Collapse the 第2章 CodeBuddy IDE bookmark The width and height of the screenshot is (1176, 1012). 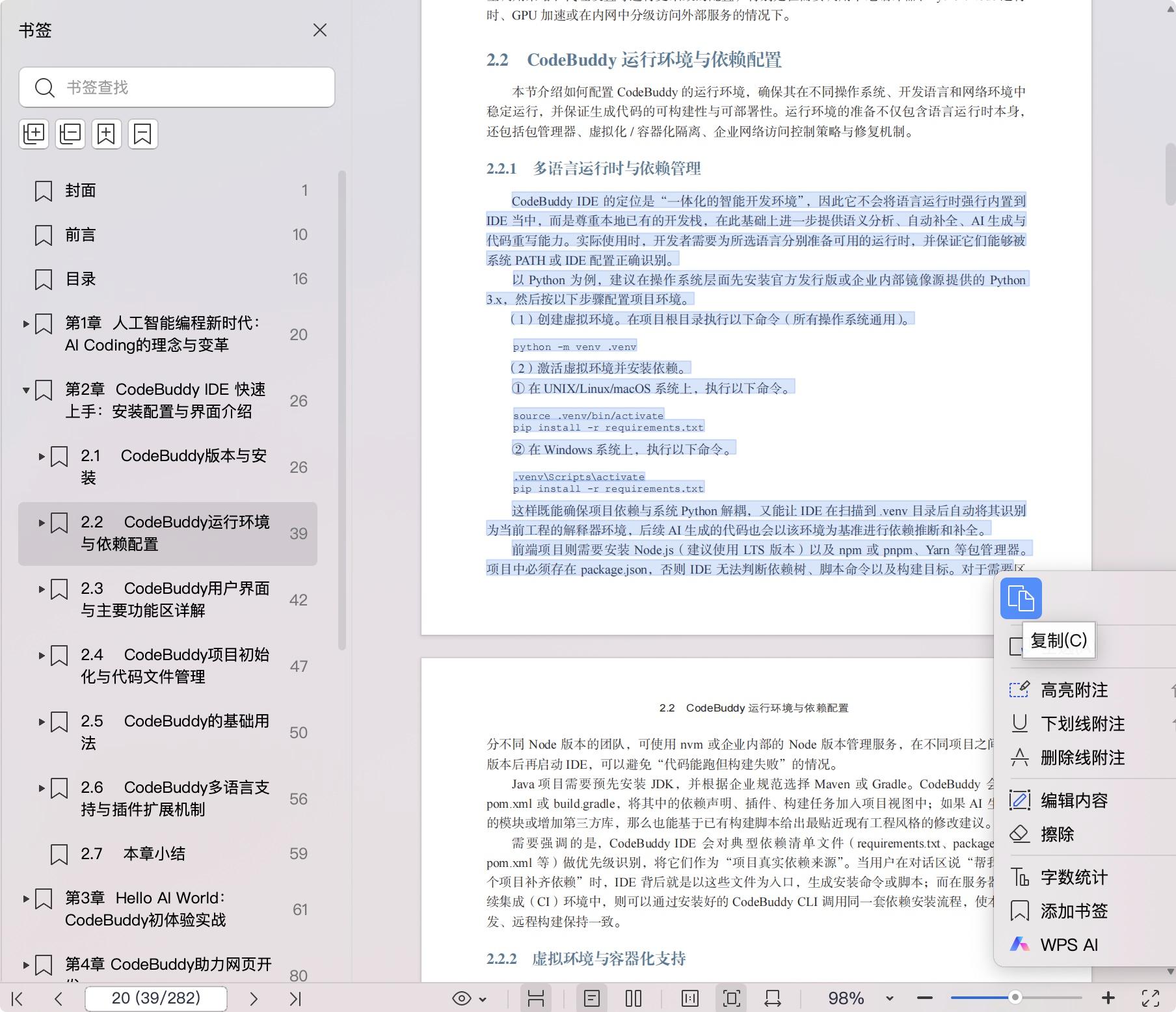26,390
